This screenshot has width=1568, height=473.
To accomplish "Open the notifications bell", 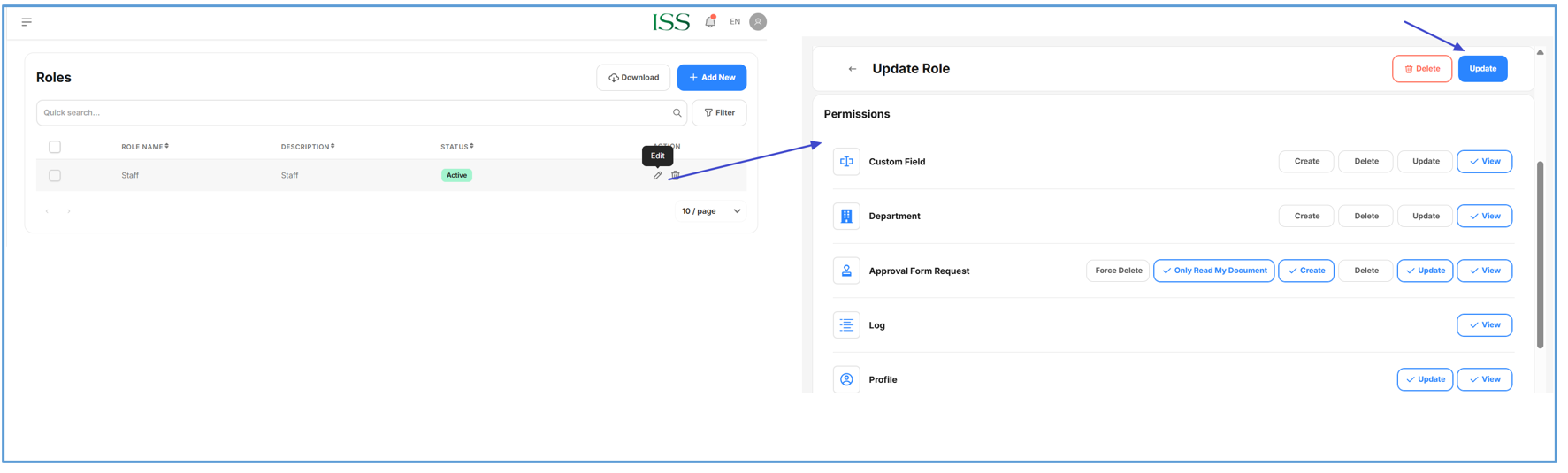I will click(x=710, y=22).
